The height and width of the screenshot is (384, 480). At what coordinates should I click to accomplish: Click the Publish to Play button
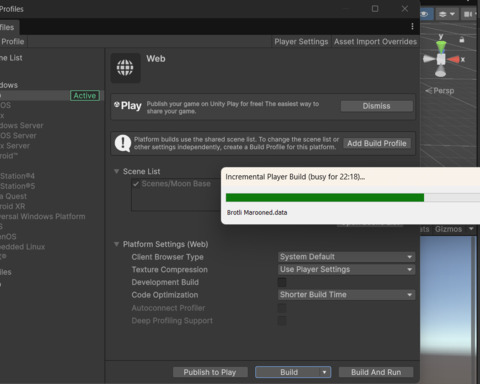[x=210, y=372]
